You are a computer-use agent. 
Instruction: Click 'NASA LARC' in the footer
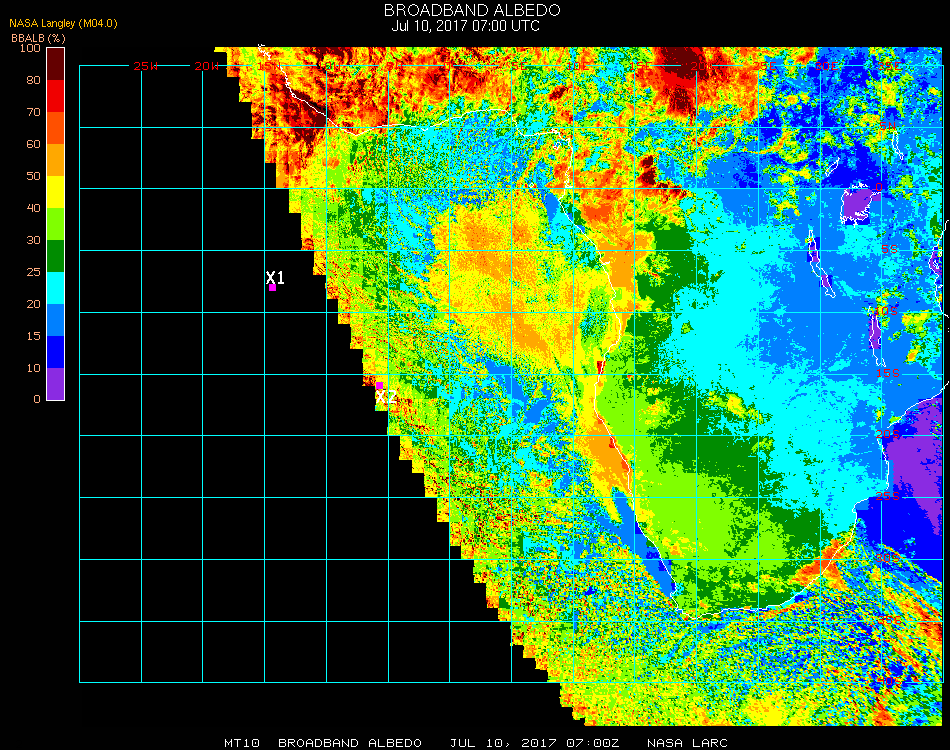(x=687, y=743)
